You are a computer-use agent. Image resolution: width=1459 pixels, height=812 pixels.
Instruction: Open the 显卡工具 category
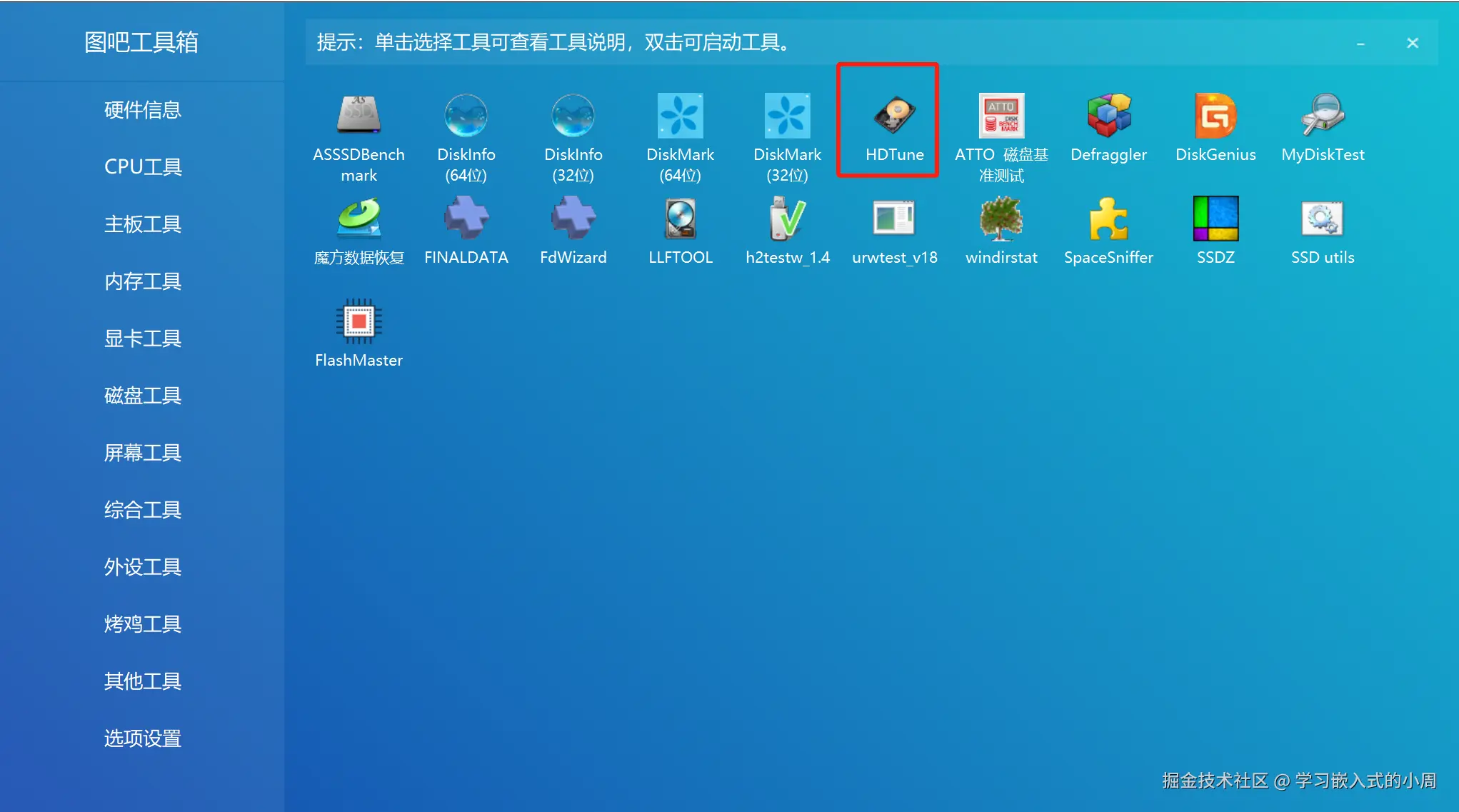click(x=142, y=339)
